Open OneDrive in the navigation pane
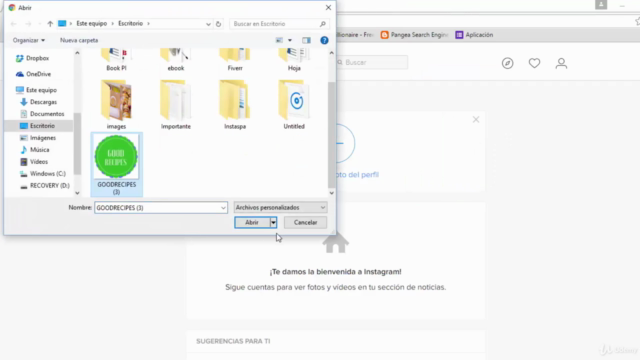This screenshot has width=640, height=360. pyautogui.click(x=33, y=74)
